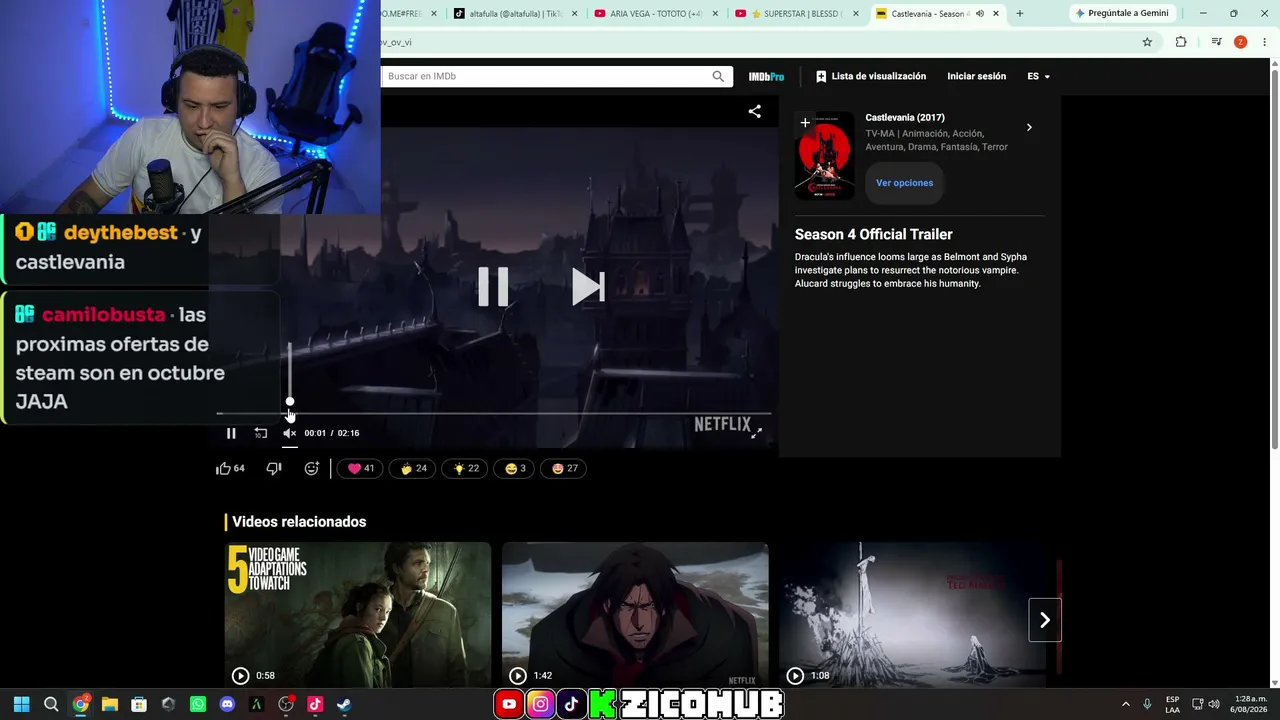Skip to the next video in player
Viewport: 1280px width, 720px height.
(x=588, y=287)
